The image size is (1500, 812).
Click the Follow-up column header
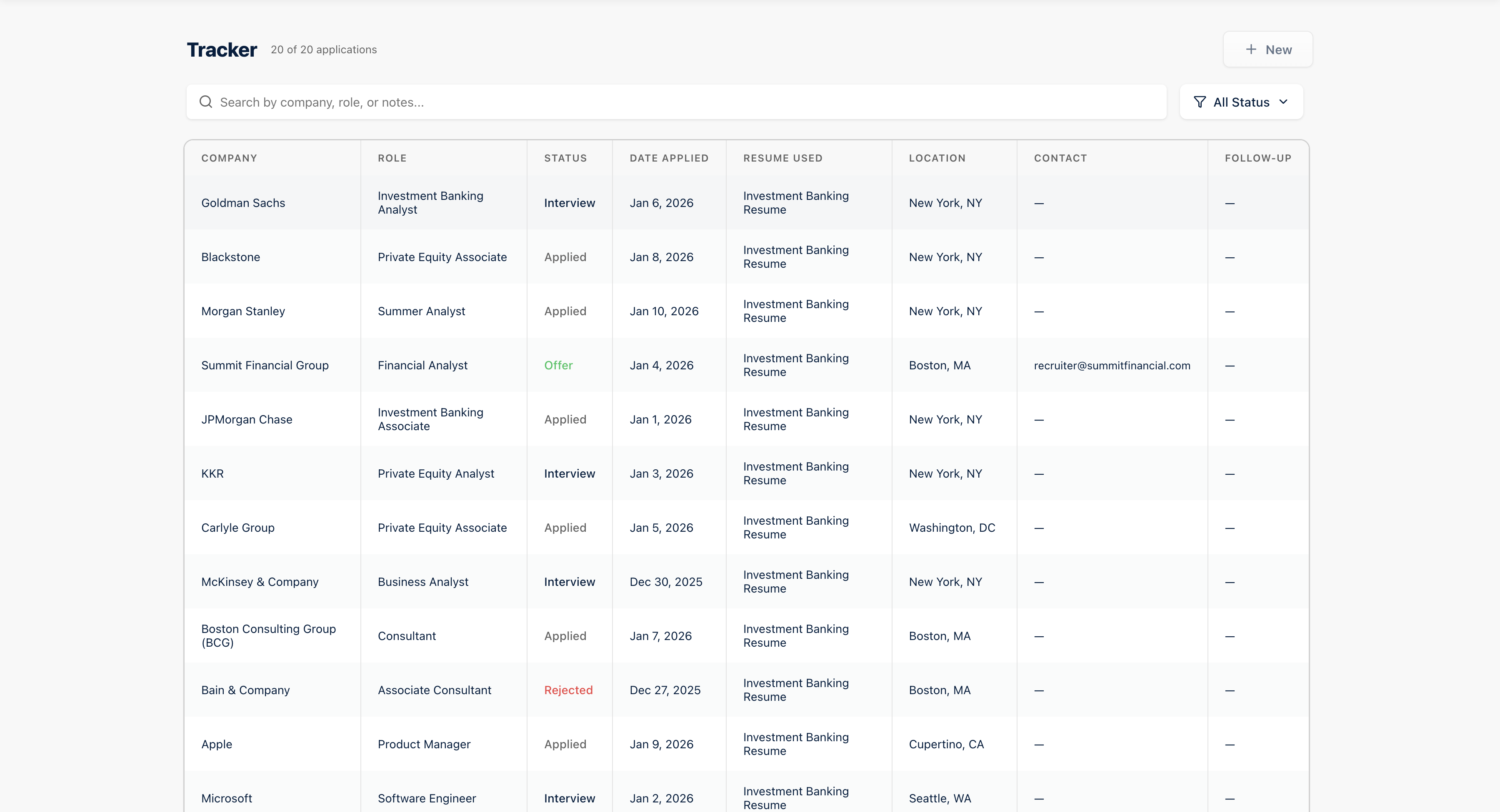pos(1258,158)
